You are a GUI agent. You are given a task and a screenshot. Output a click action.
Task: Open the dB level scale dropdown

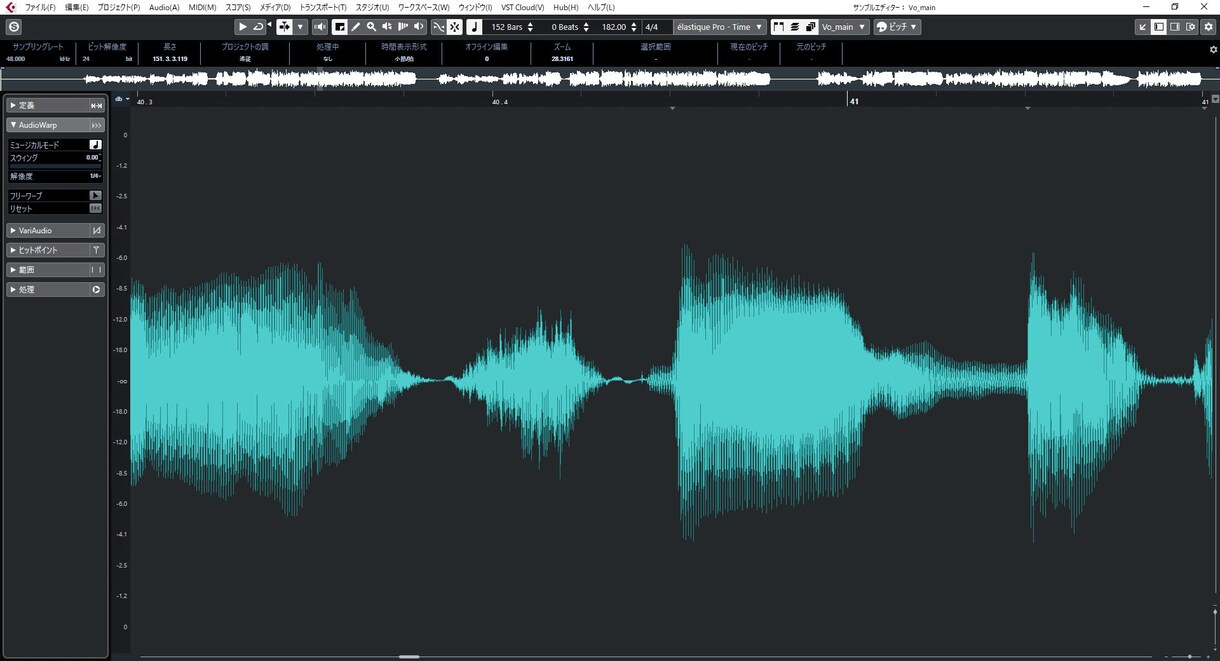[122, 99]
